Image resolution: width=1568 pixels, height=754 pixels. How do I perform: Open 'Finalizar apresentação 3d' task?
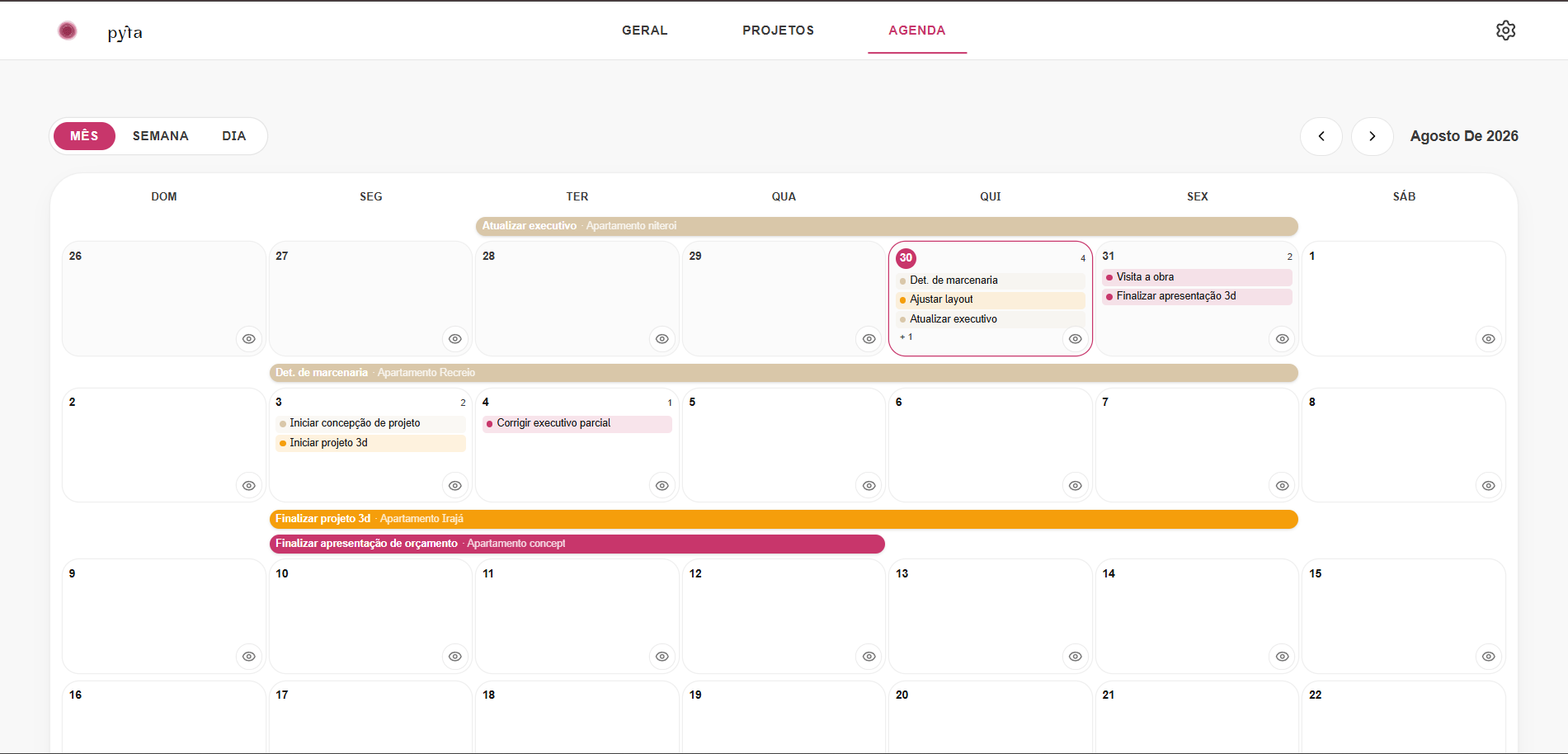(1198, 296)
